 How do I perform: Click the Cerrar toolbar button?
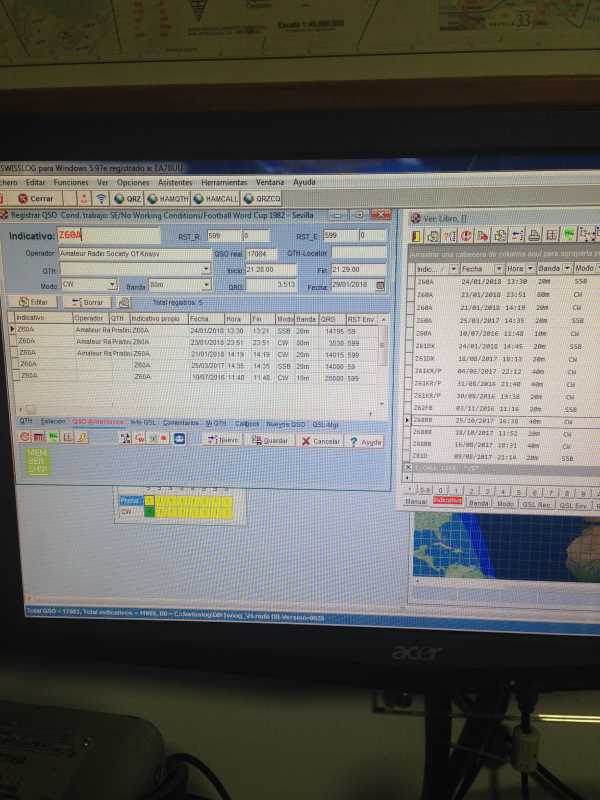click(x=36, y=198)
